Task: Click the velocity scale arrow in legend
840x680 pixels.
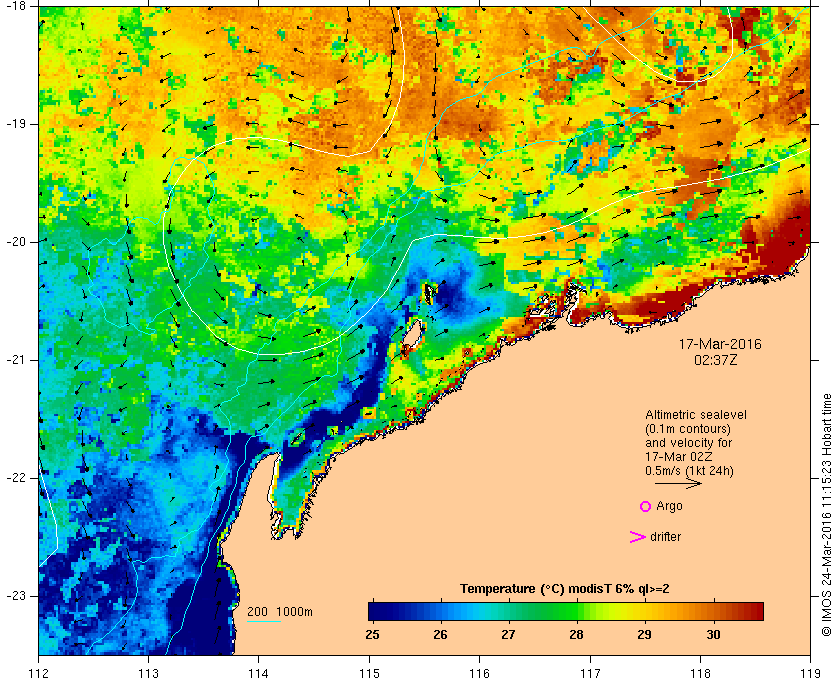Action: coord(678,483)
